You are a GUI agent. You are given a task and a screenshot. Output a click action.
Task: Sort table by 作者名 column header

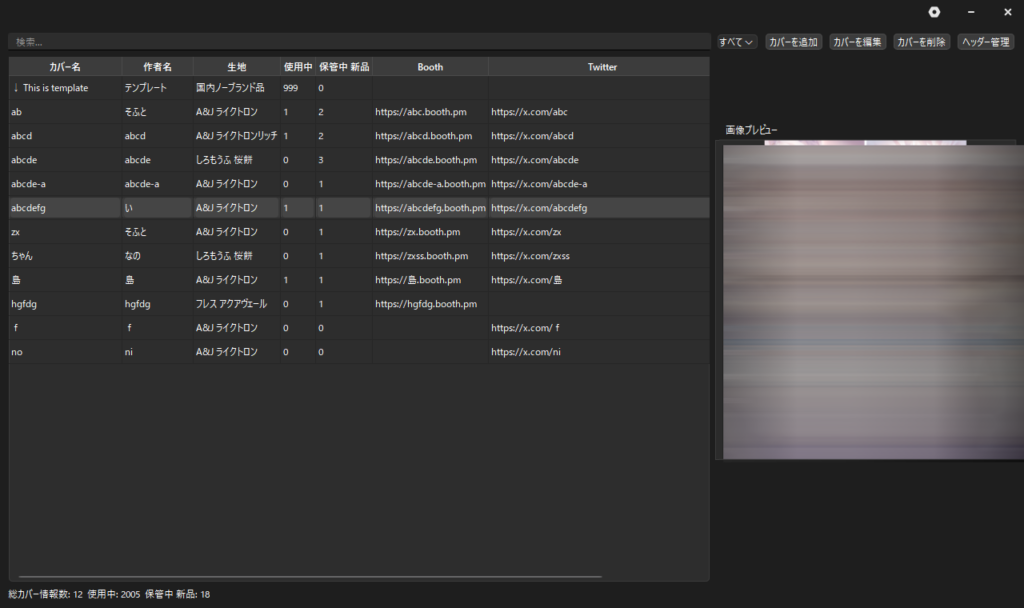(157, 67)
